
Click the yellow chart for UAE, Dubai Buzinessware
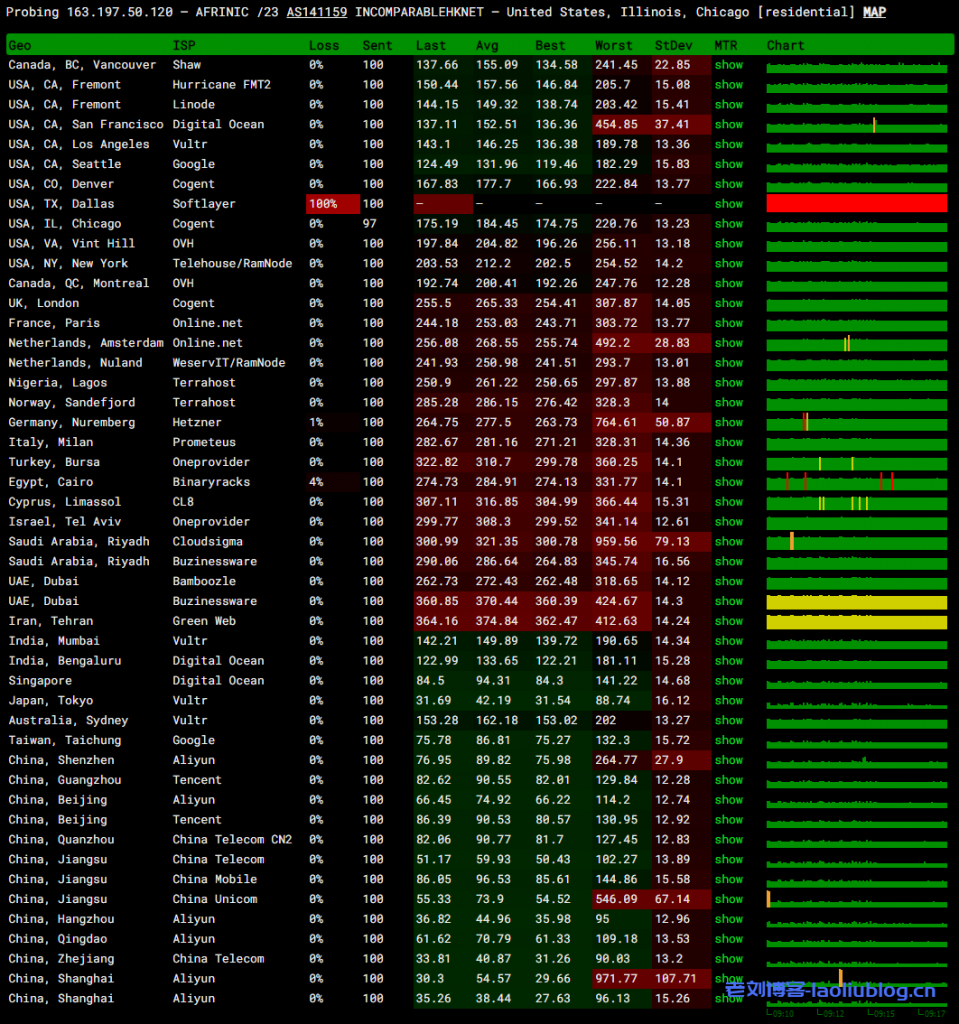856,602
